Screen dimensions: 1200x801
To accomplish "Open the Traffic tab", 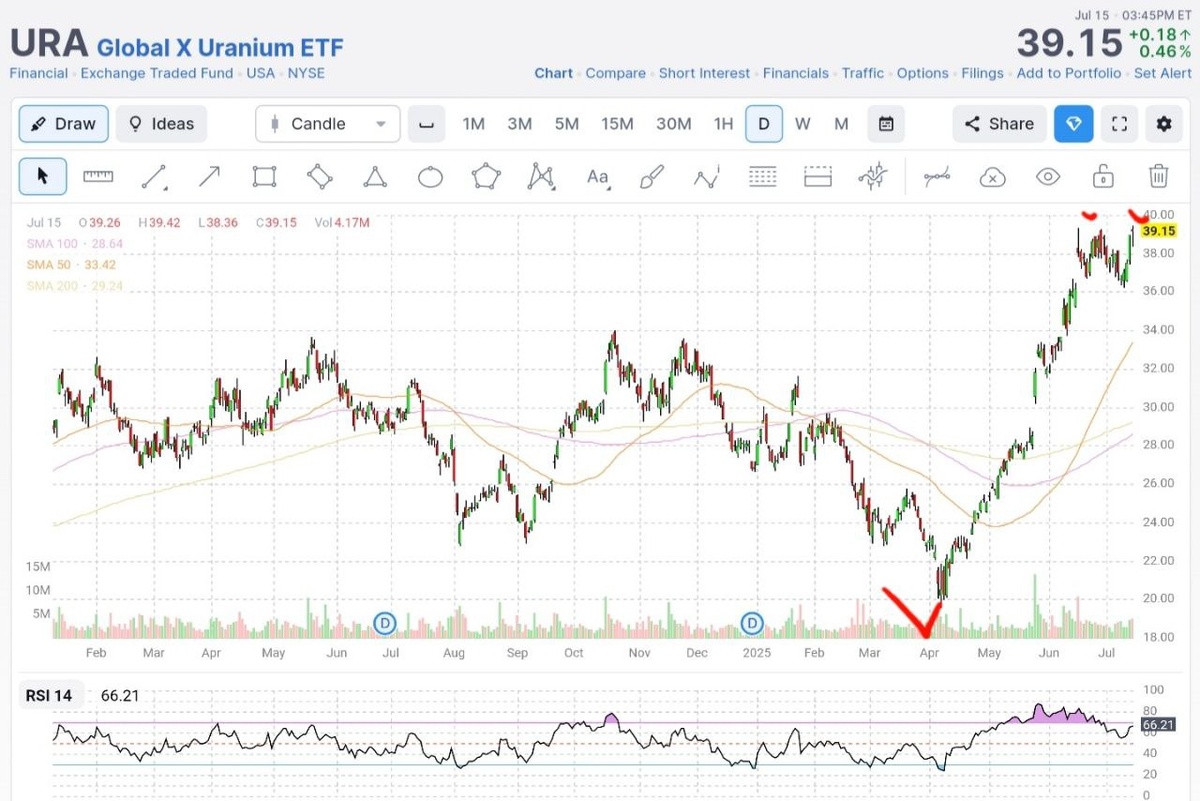I will (863, 73).
